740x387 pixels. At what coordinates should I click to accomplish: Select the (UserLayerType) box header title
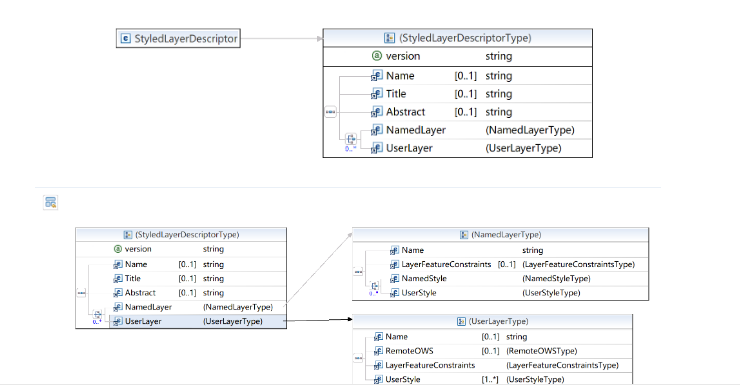pyautogui.click(x=498, y=321)
